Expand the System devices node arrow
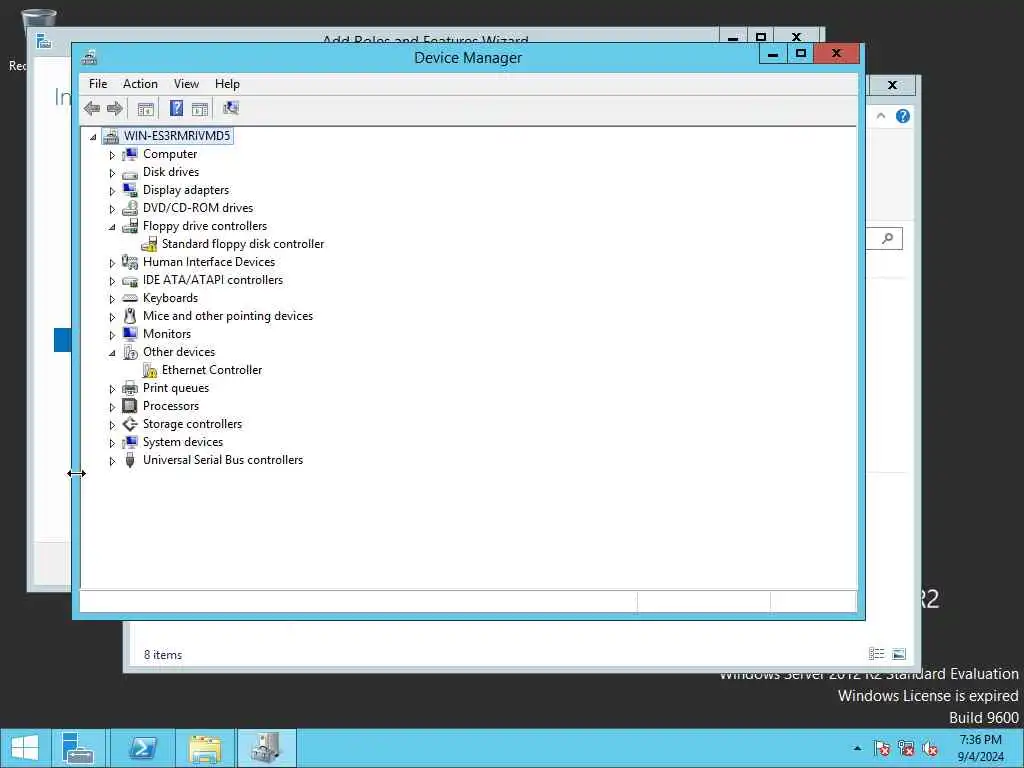This screenshot has height=768, width=1024. point(112,443)
